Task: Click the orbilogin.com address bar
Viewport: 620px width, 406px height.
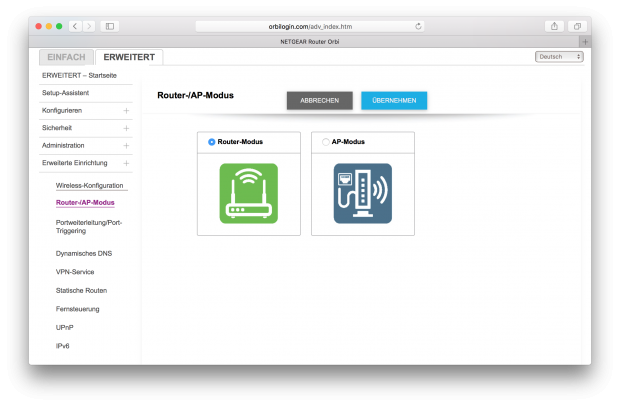Action: (x=310, y=26)
